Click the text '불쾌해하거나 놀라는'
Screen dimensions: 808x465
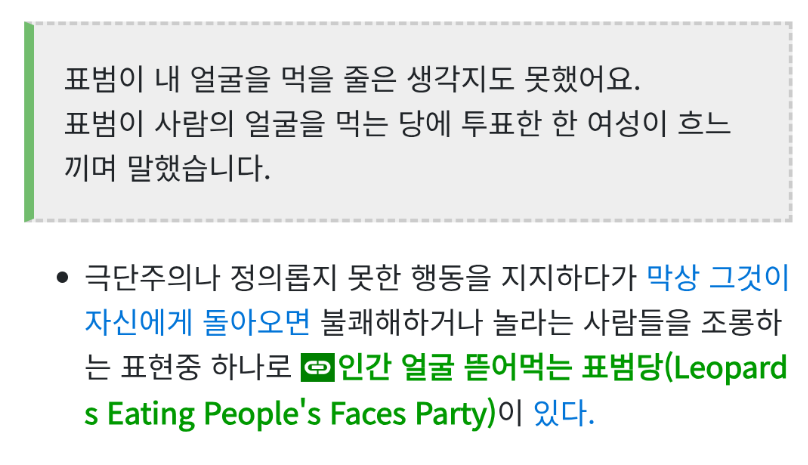point(447,323)
